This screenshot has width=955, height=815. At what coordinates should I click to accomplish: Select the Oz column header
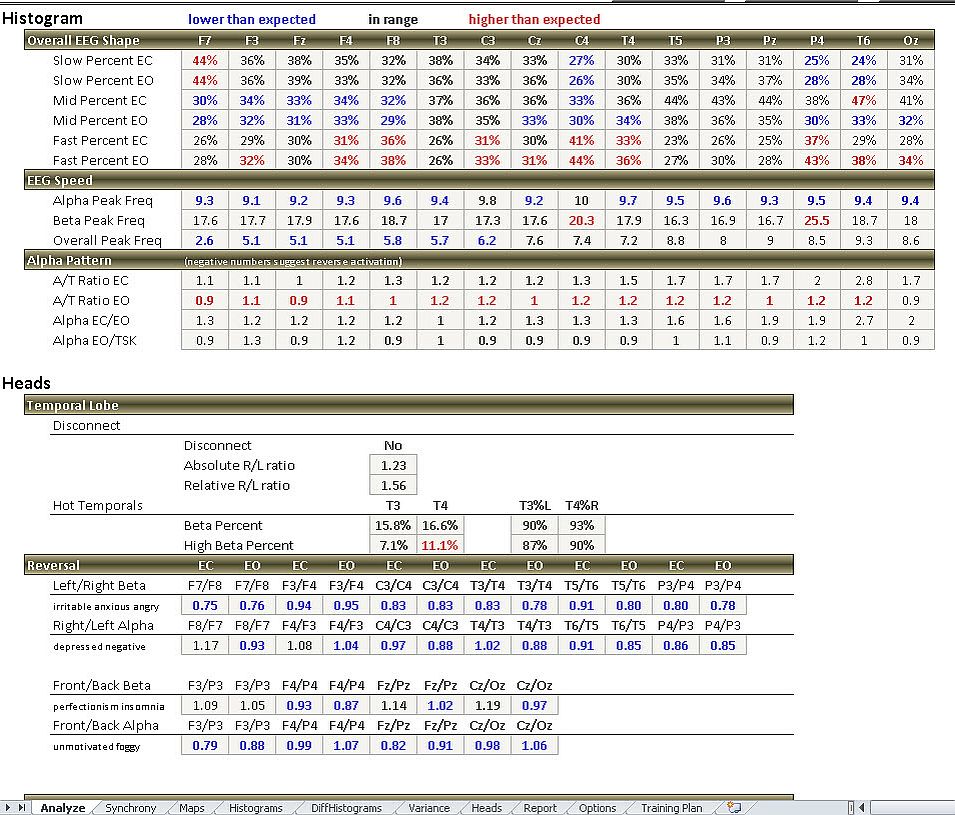pos(911,41)
